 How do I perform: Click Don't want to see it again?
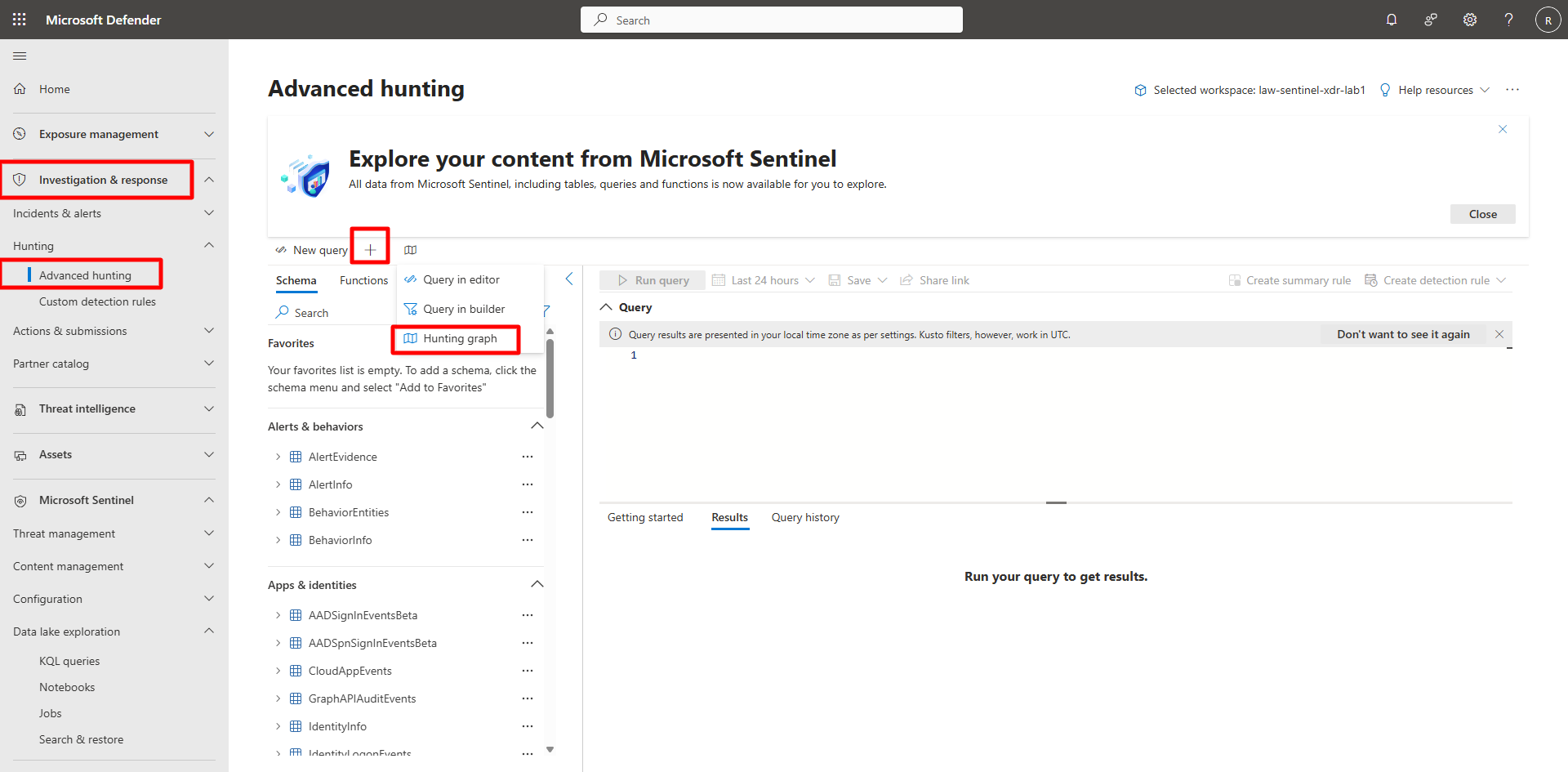(x=1403, y=334)
